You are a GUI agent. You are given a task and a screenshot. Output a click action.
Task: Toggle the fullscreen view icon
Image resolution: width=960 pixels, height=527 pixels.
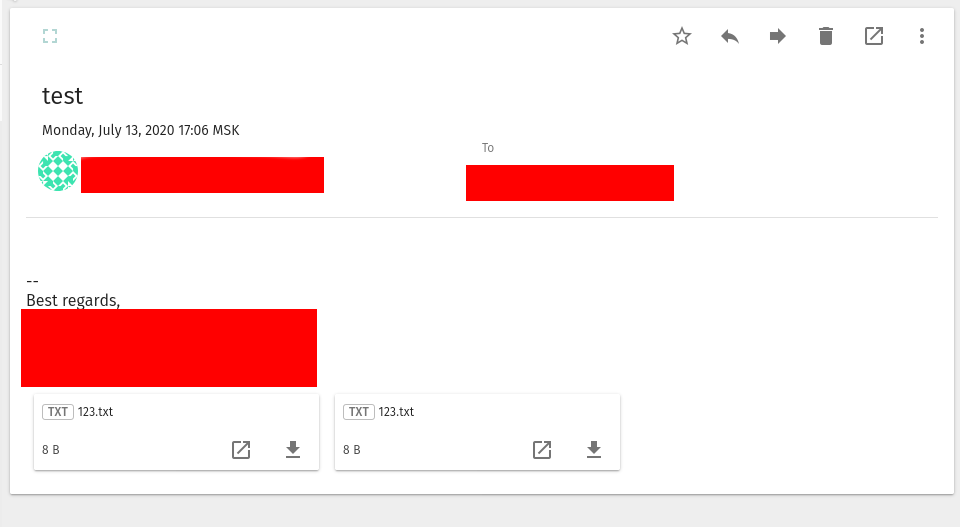[50, 37]
